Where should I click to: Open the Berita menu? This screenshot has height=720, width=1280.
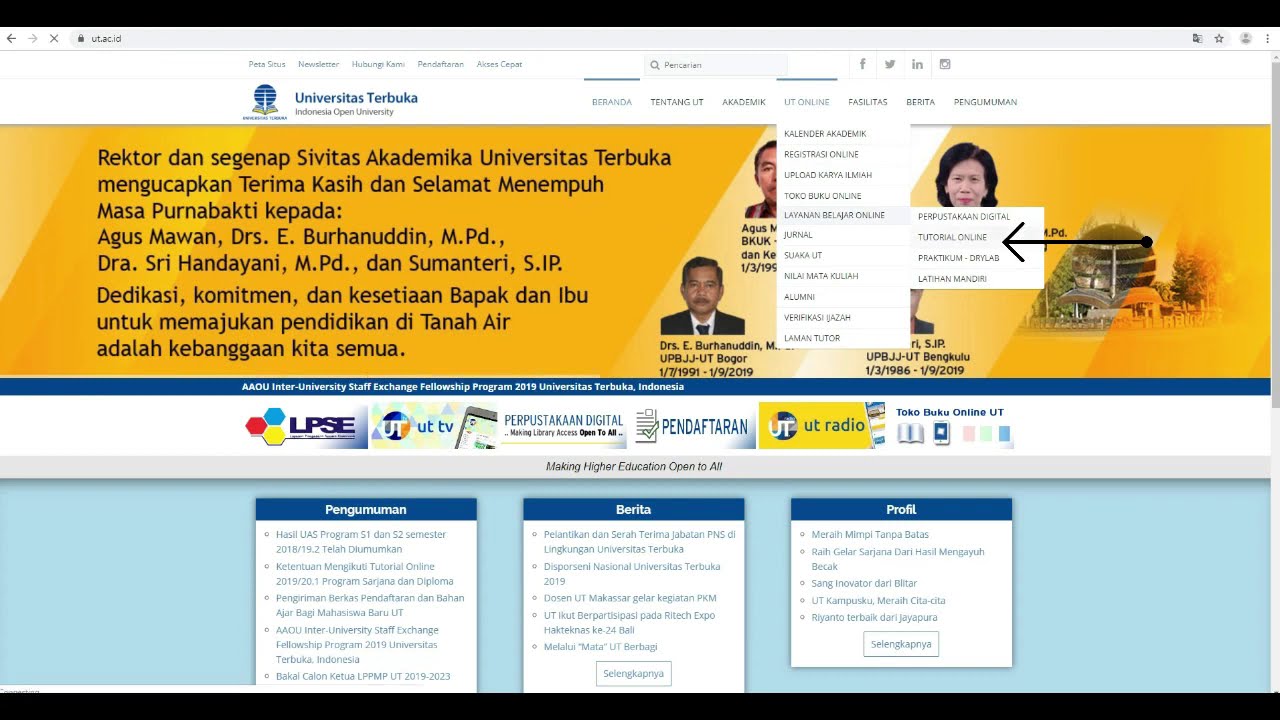921,102
